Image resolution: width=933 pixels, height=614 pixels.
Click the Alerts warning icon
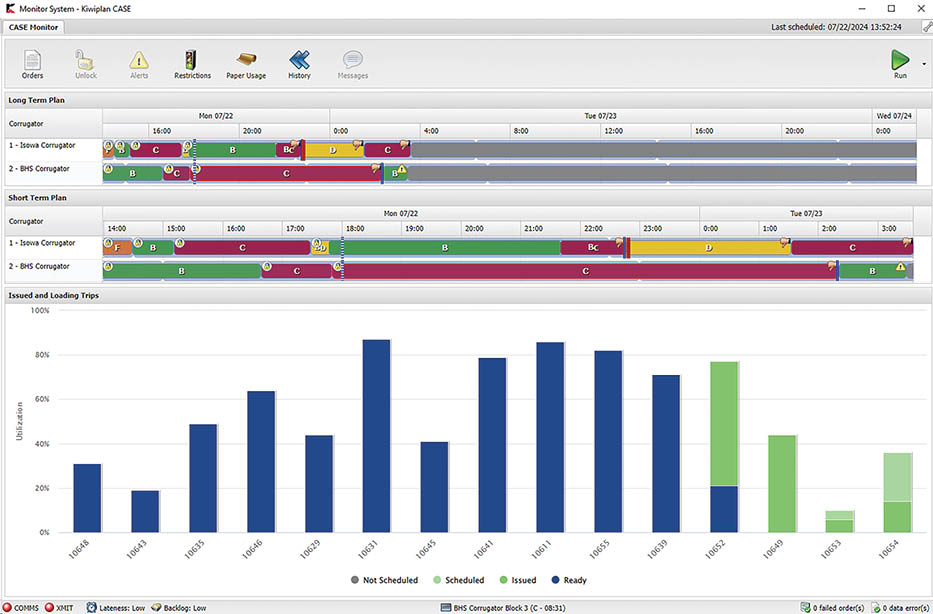(x=139, y=62)
